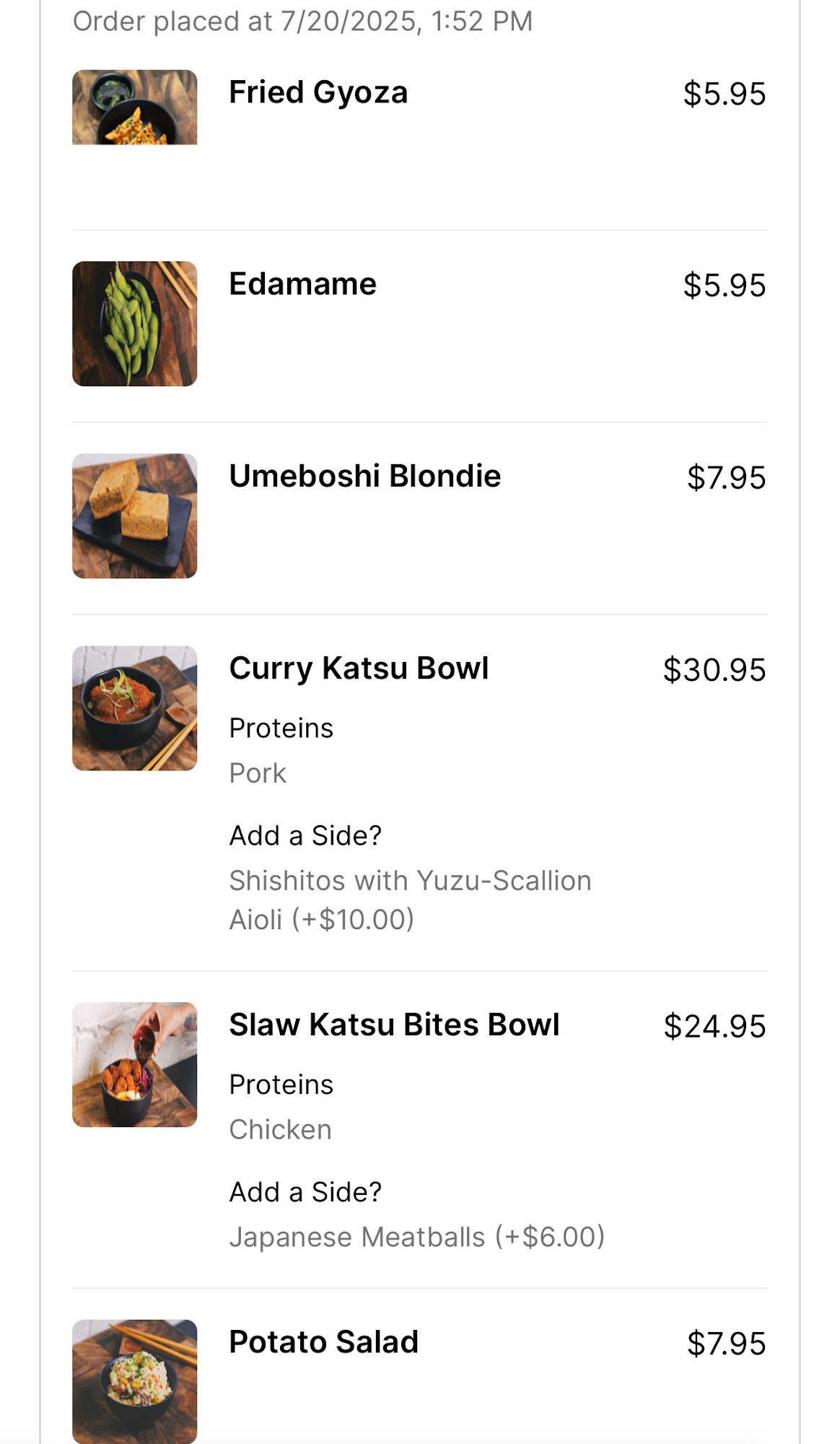Click the Edamame item title

tap(302, 284)
